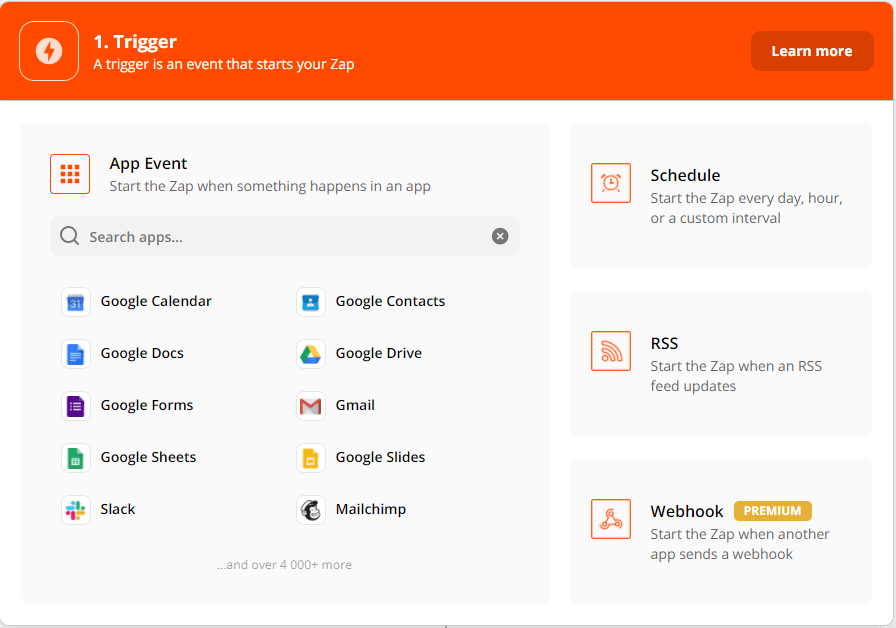Select the Google Docs icon

(x=76, y=354)
